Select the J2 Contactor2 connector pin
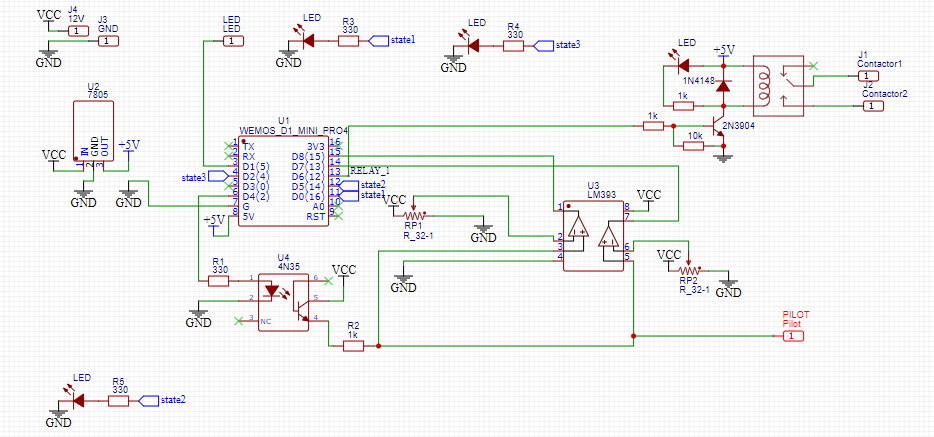The width and height of the screenshot is (934, 437). [873, 106]
